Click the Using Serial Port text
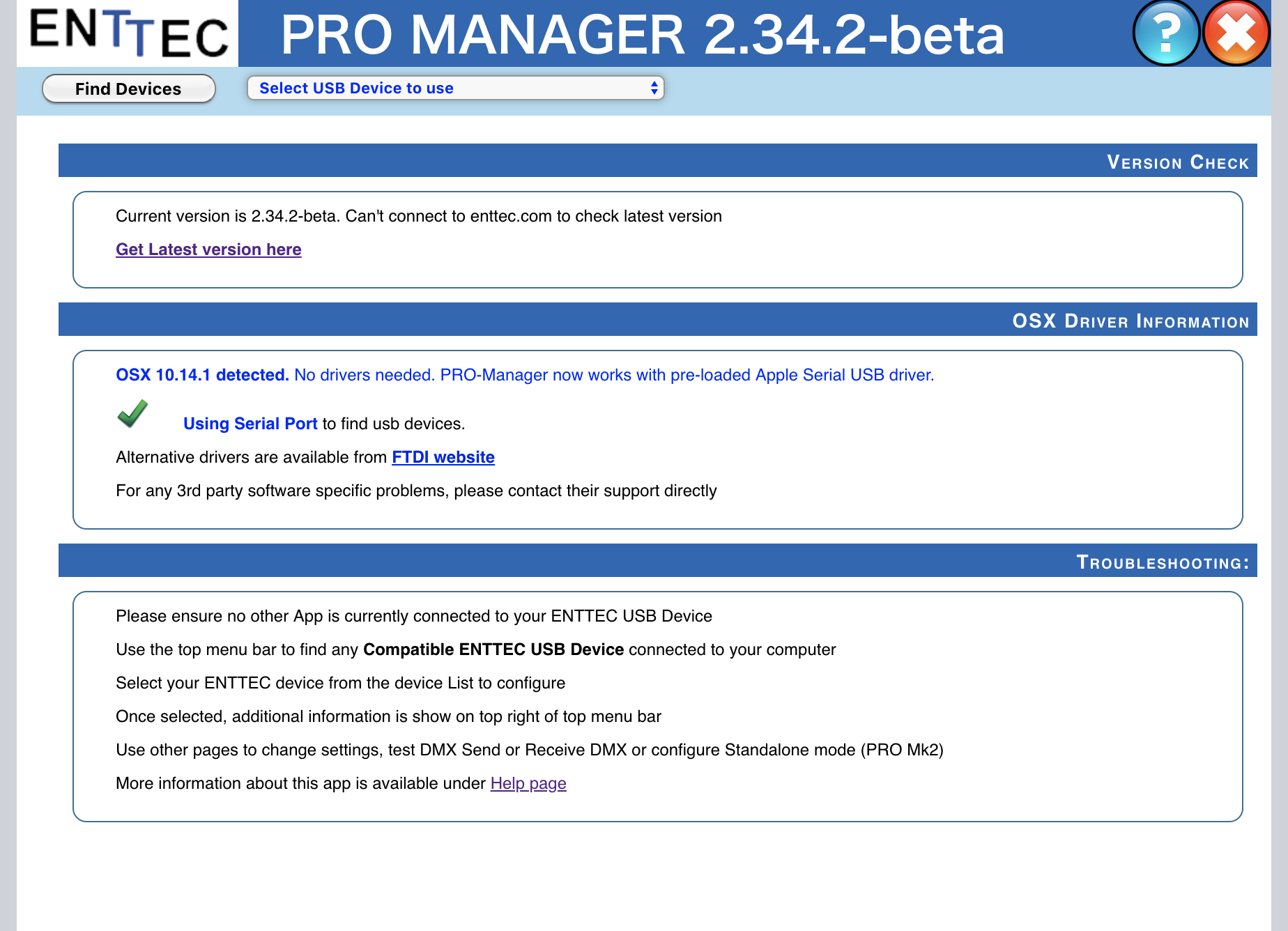The height and width of the screenshot is (931, 1288). (x=250, y=424)
